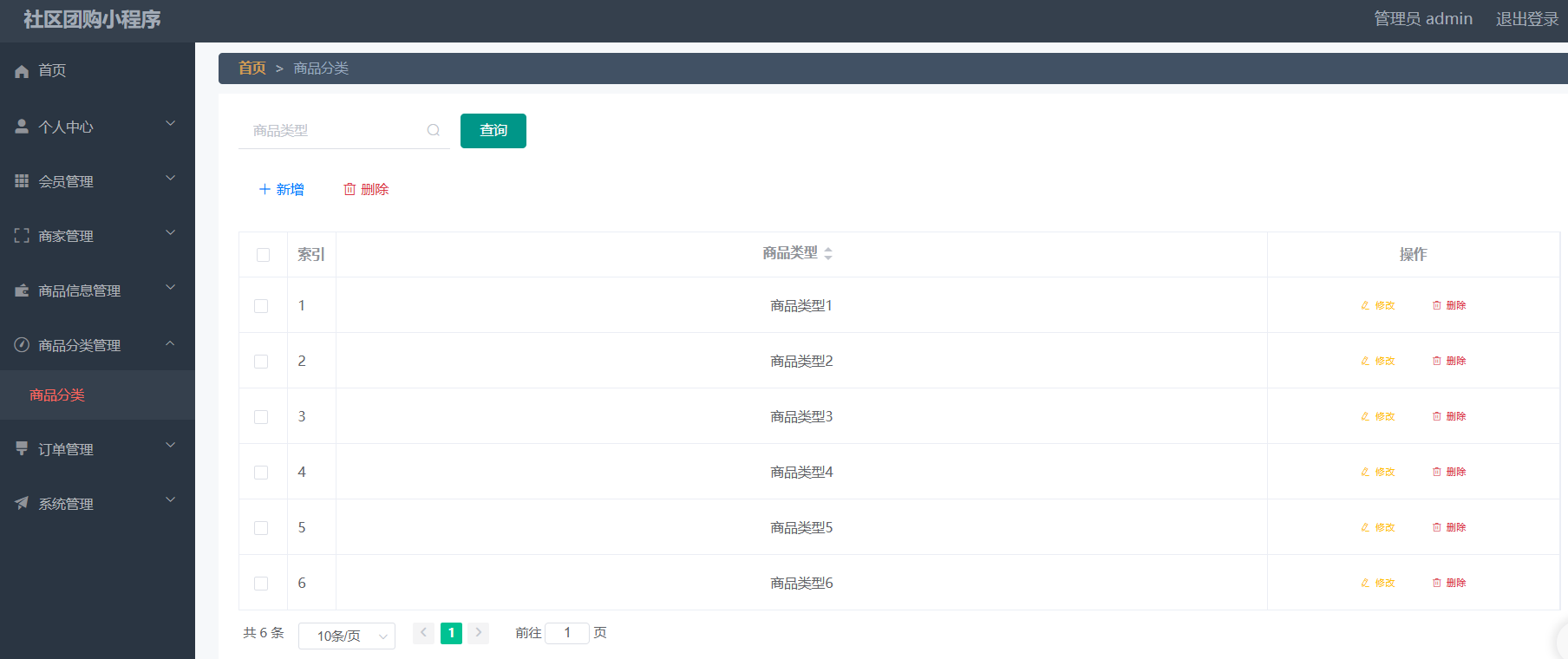
Task: Click the 管理员 admin label
Action: pos(1423,19)
